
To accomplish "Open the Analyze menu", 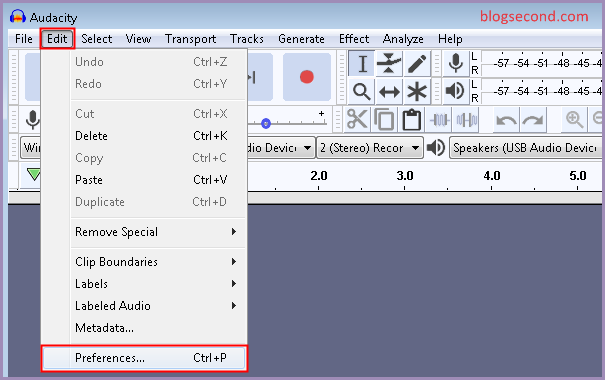I will click(403, 39).
